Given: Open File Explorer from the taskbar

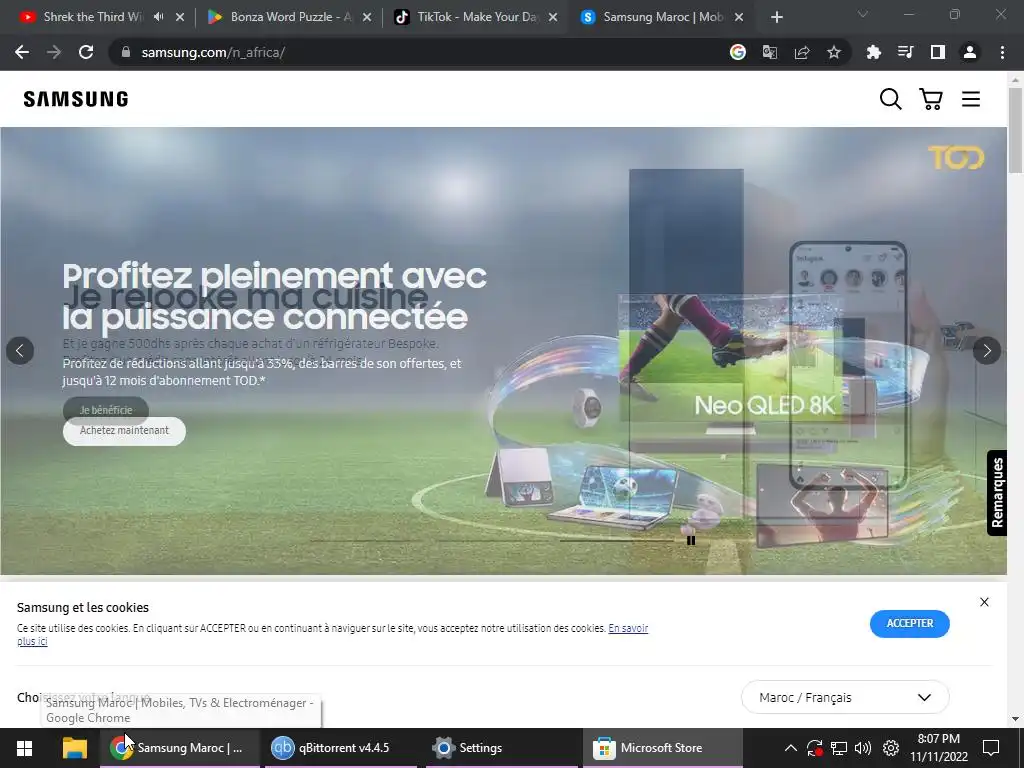Looking at the screenshot, I should pyautogui.click(x=74, y=748).
